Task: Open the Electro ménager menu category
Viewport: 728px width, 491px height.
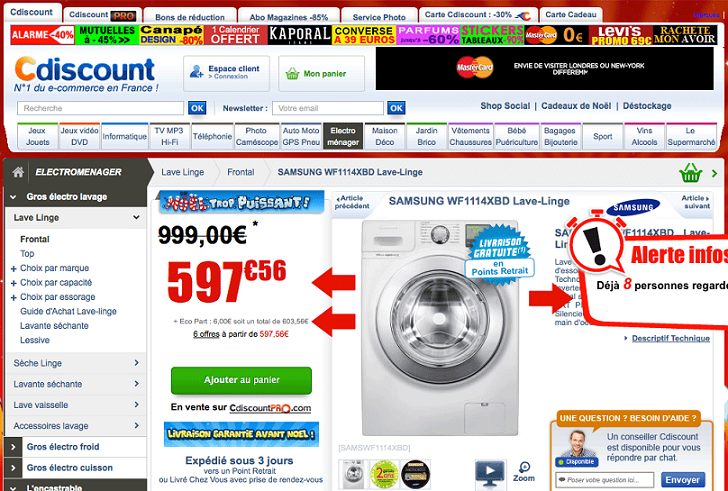Action: 343,136
